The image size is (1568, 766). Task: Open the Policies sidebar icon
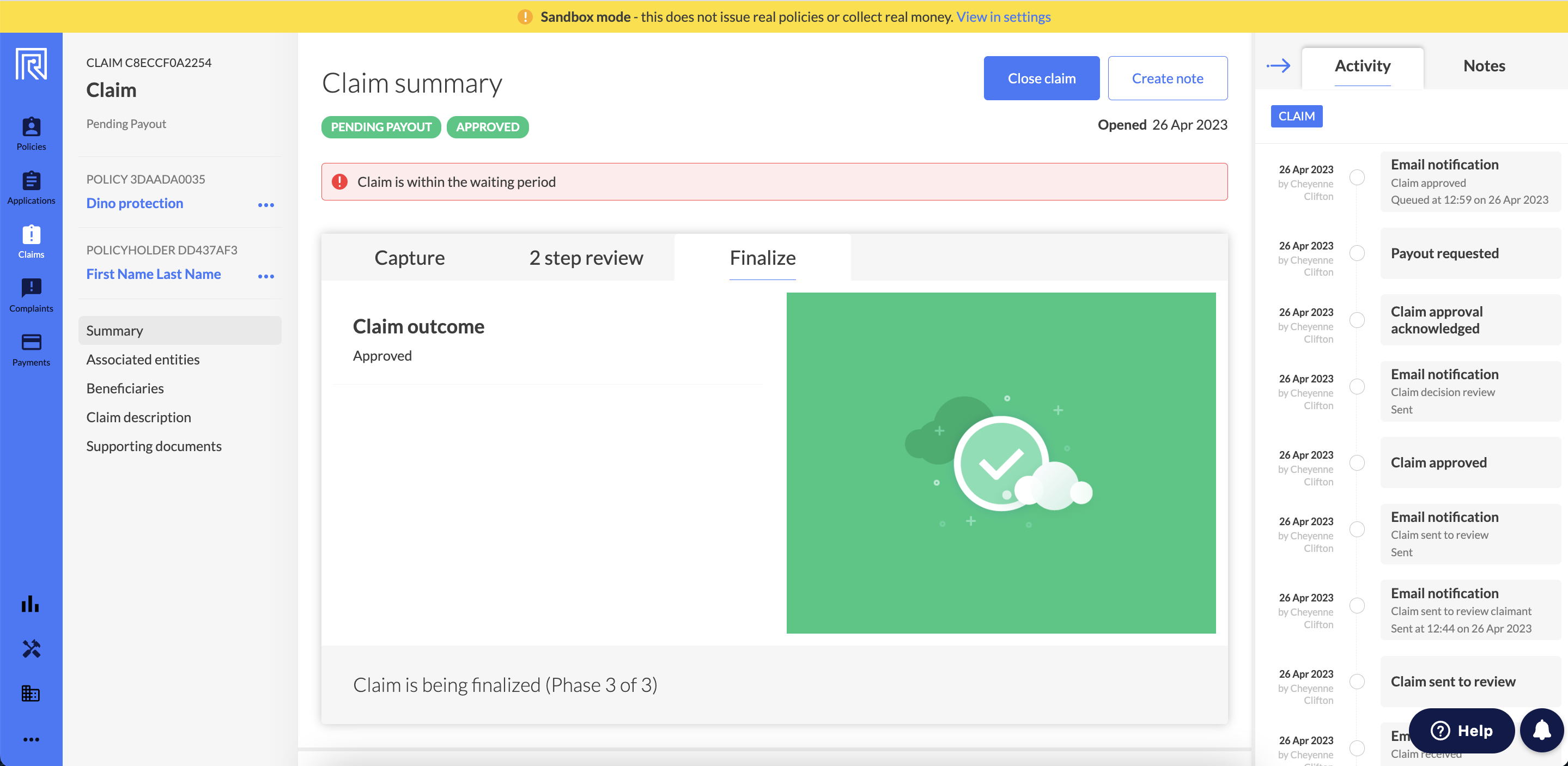pyautogui.click(x=31, y=133)
